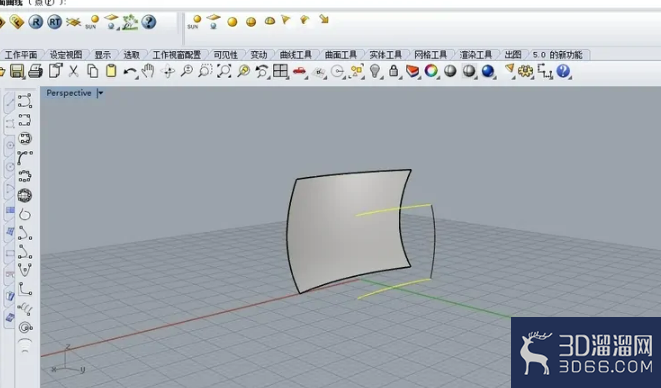Click the ground plane with sphere icon
The width and height of the screenshot is (661, 388).
111,21
